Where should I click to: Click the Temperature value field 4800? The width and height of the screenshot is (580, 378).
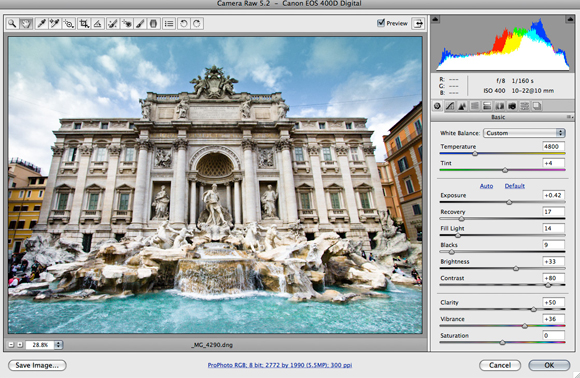click(x=553, y=146)
